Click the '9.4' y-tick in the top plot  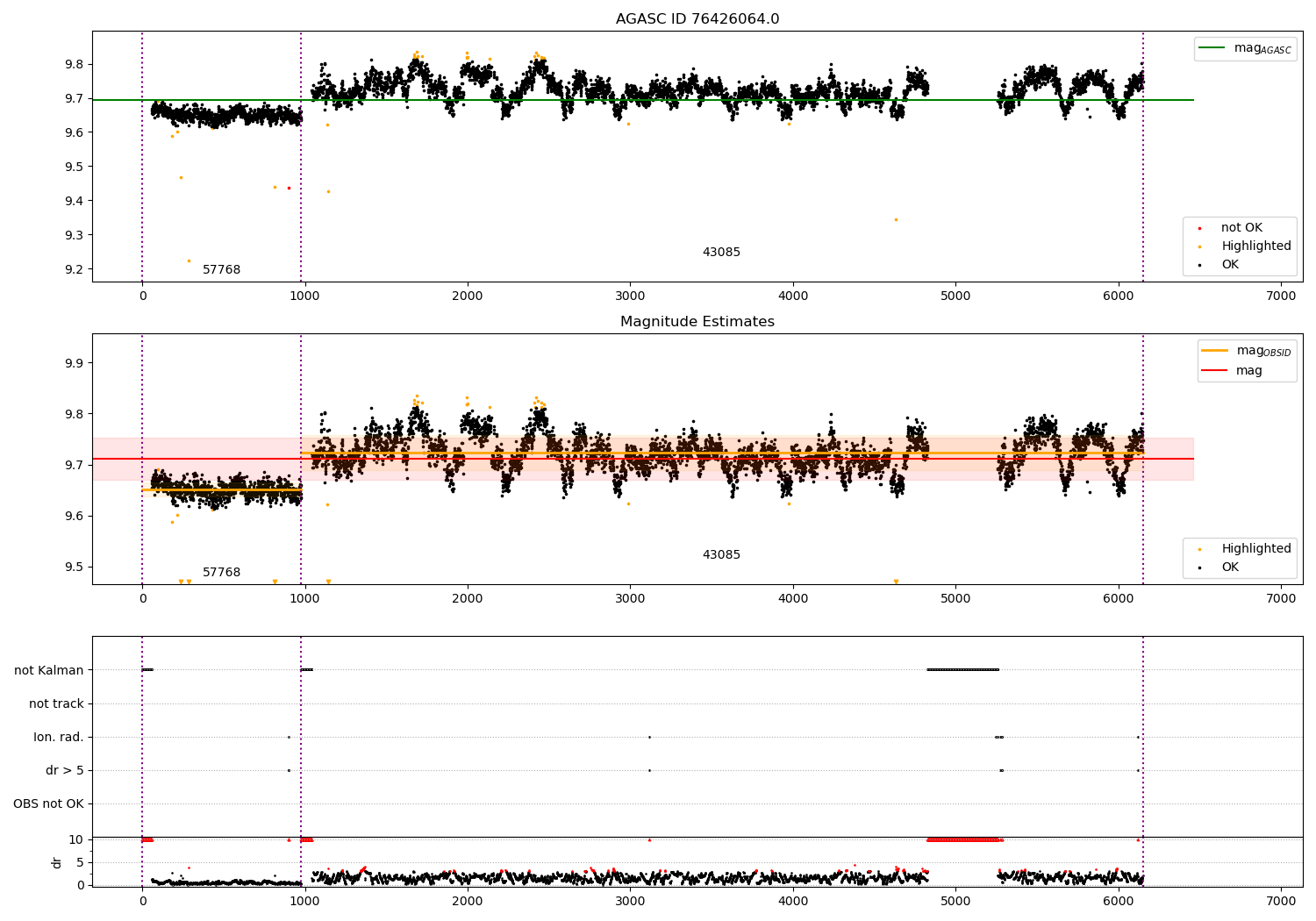tap(74, 202)
